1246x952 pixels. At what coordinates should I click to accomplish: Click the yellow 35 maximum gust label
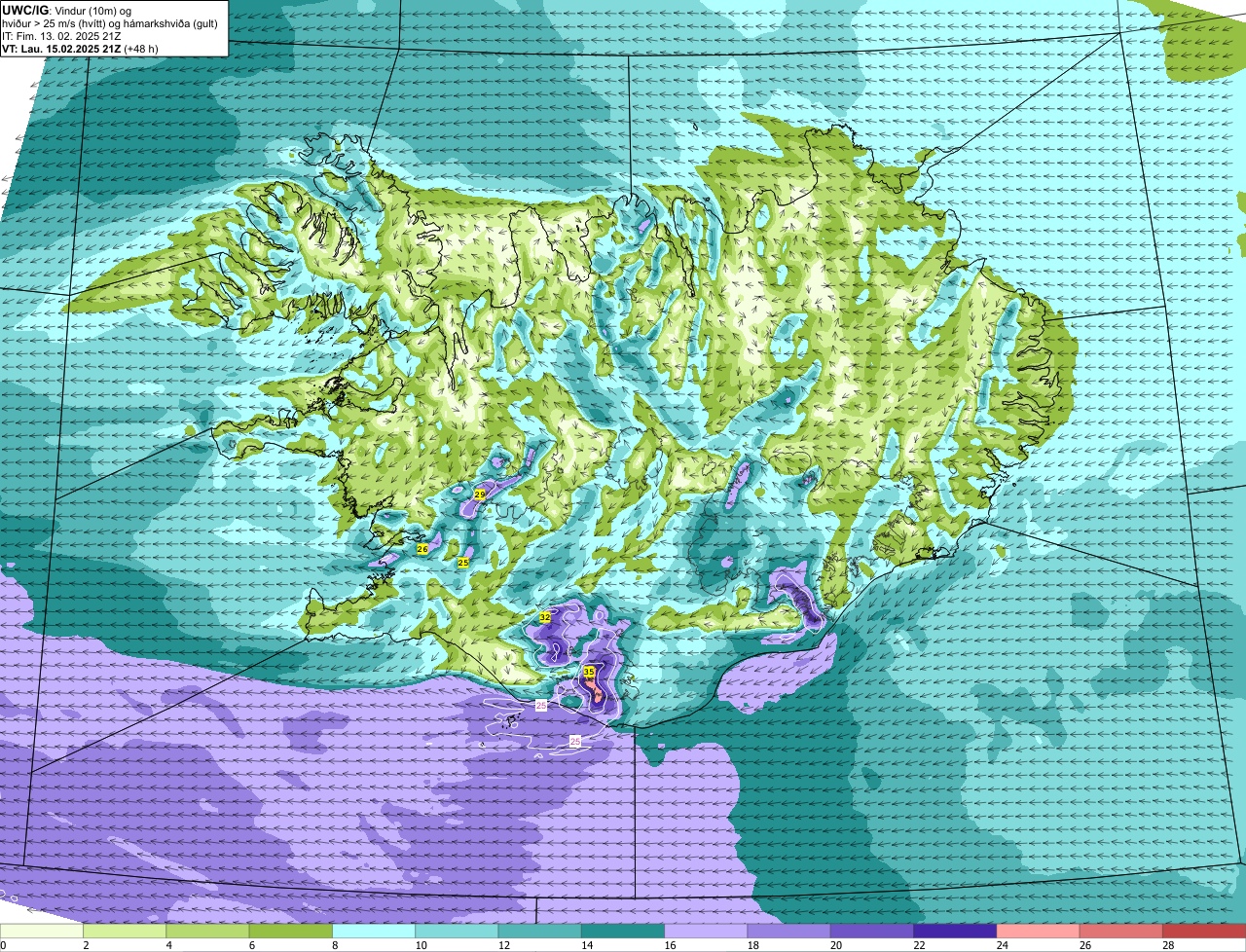pyautogui.click(x=589, y=672)
